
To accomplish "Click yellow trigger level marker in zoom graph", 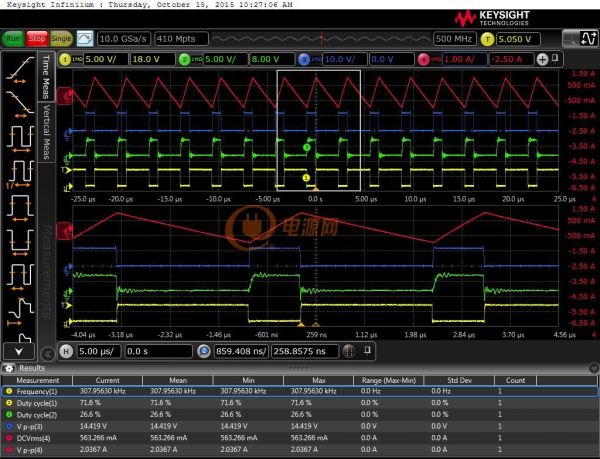I will pyautogui.click(x=68, y=305).
